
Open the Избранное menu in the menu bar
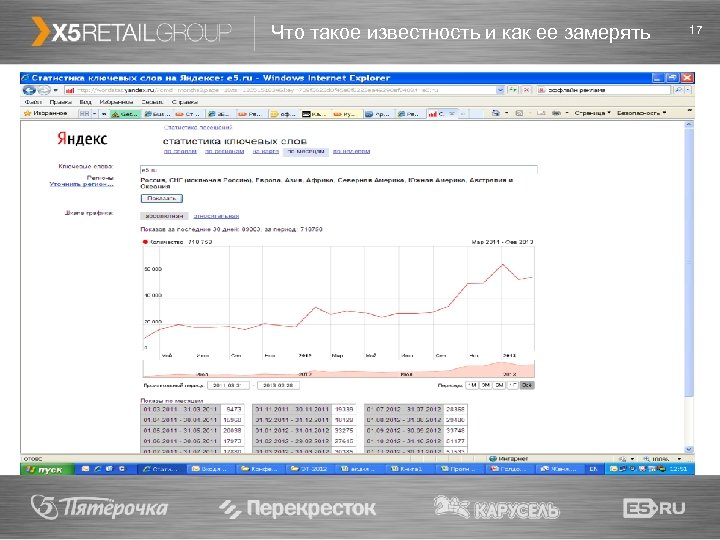pos(116,102)
